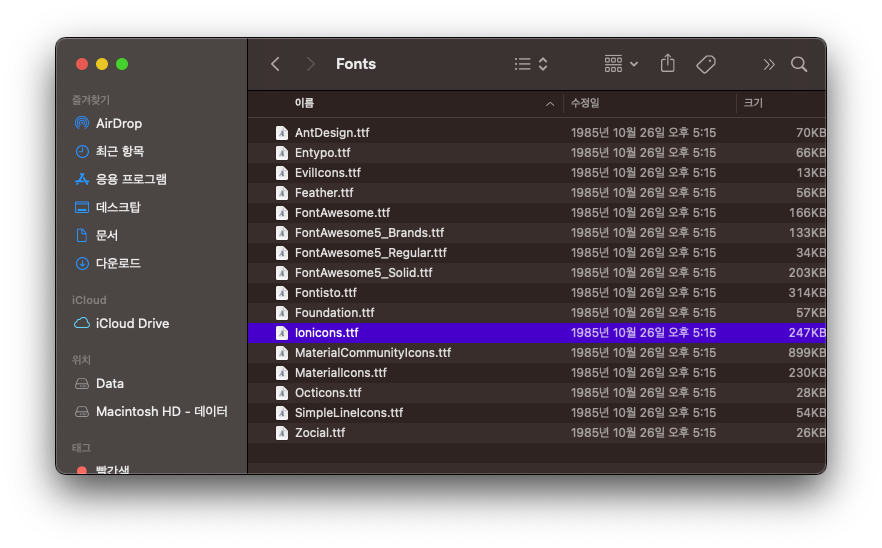This screenshot has height=548, width=882.
Task: Click the font file icon of Octicons.ttf
Action: point(282,393)
